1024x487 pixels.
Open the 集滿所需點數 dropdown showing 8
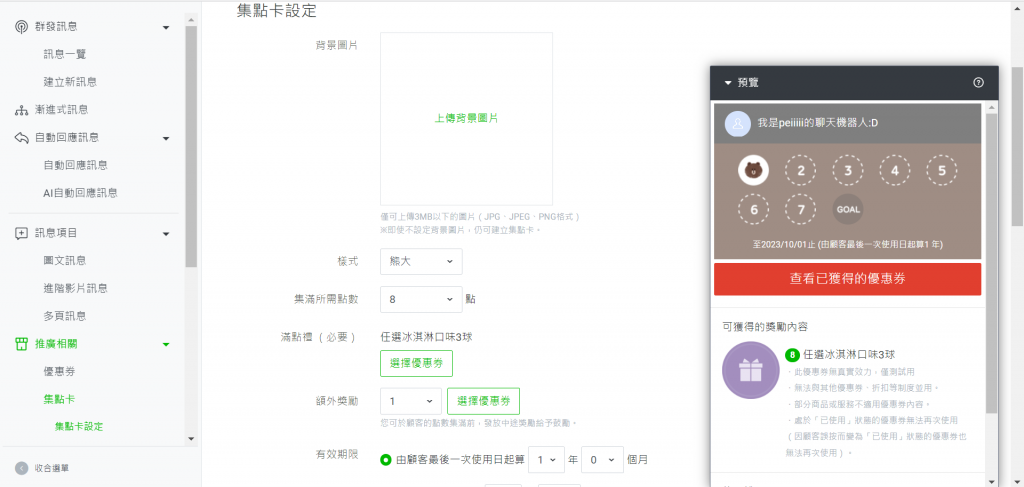[421, 300]
